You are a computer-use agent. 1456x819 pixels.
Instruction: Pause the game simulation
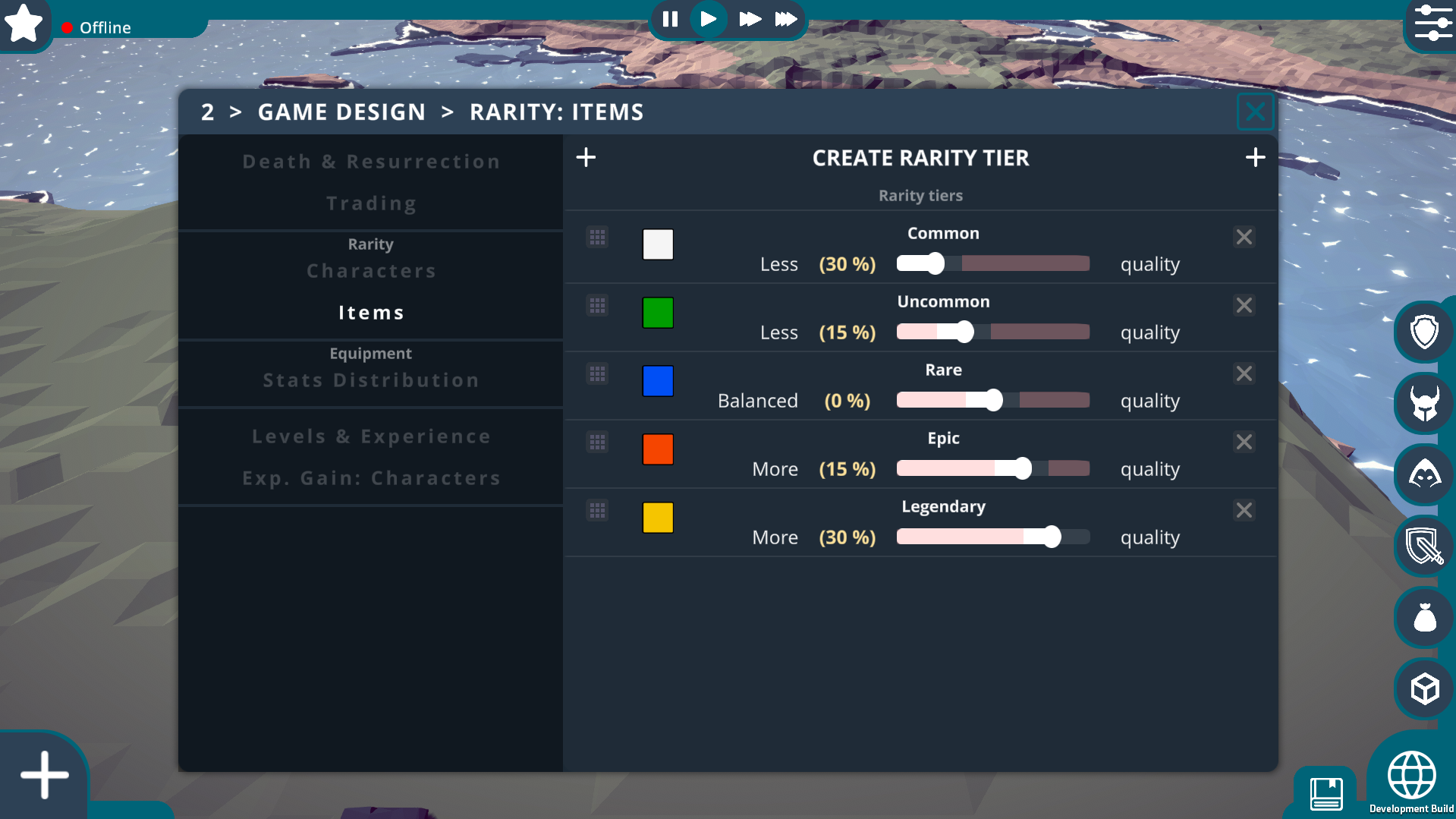[x=670, y=19]
